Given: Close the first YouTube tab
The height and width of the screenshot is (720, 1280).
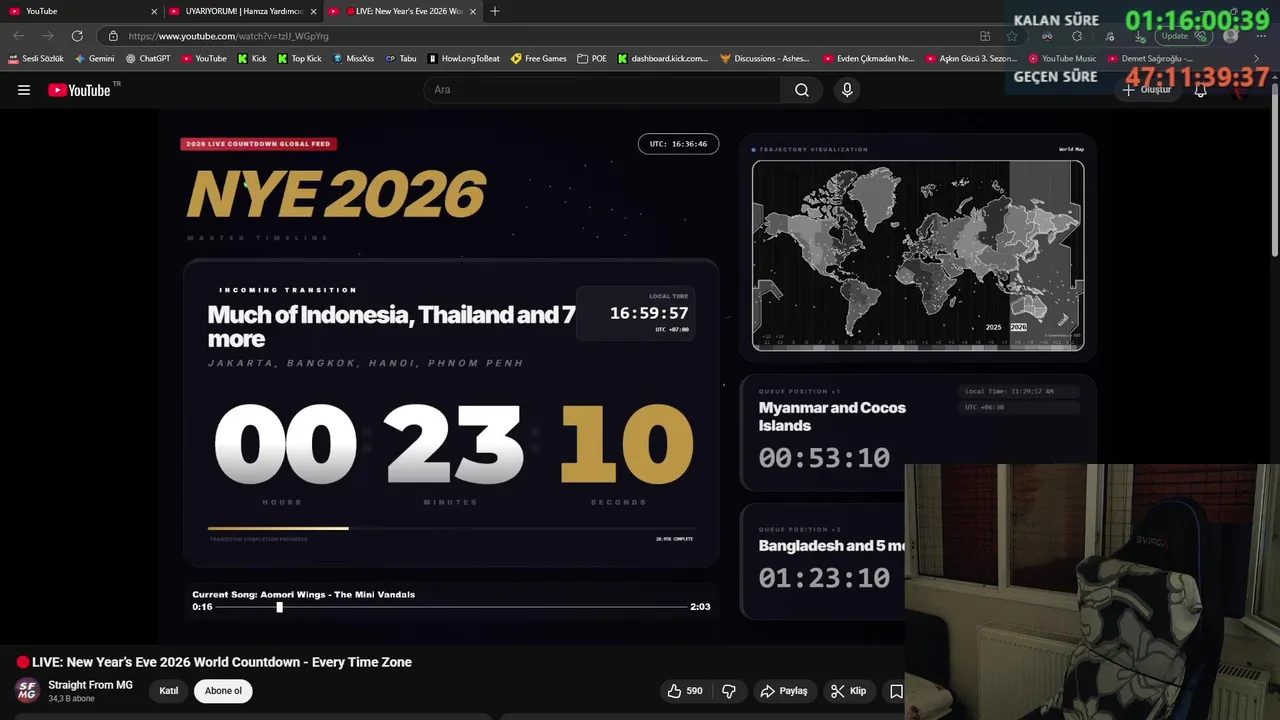Looking at the screenshot, I should [x=154, y=11].
